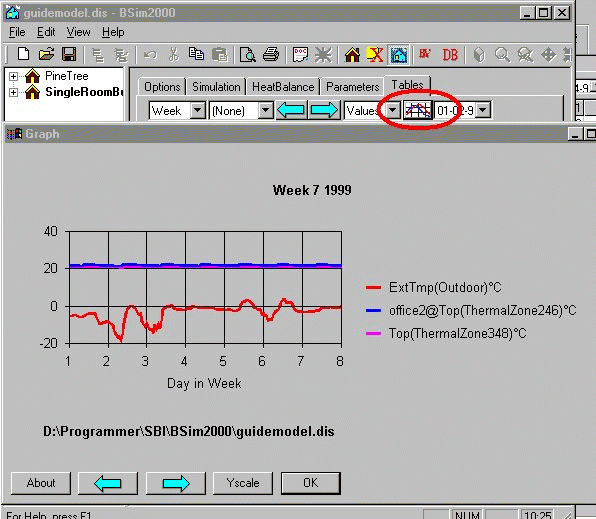The width and height of the screenshot is (596, 519).
Task: Save model with the floppy disk icon
Action: 69,54
